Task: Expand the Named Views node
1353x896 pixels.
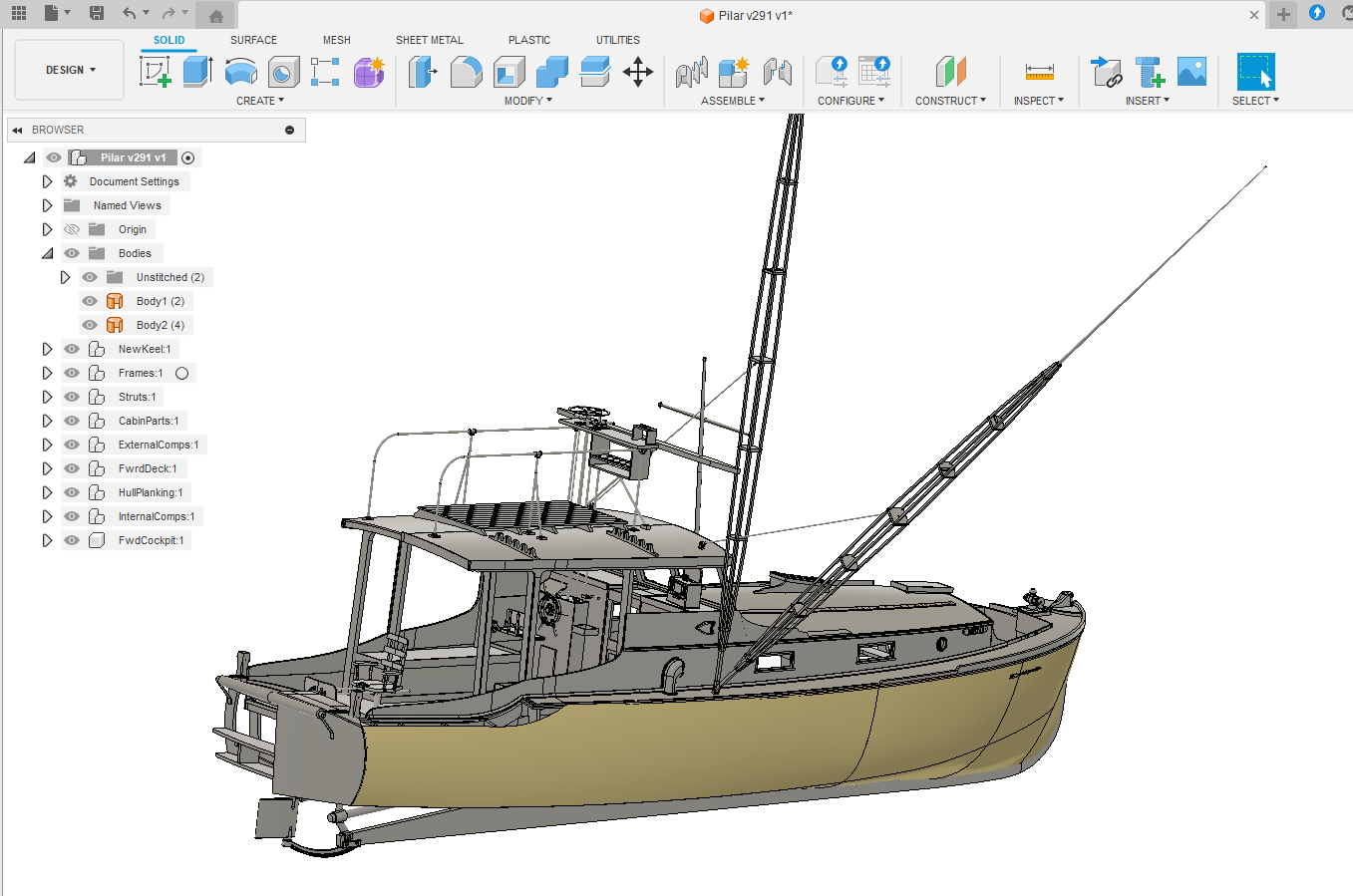Action: click(47, 205)
